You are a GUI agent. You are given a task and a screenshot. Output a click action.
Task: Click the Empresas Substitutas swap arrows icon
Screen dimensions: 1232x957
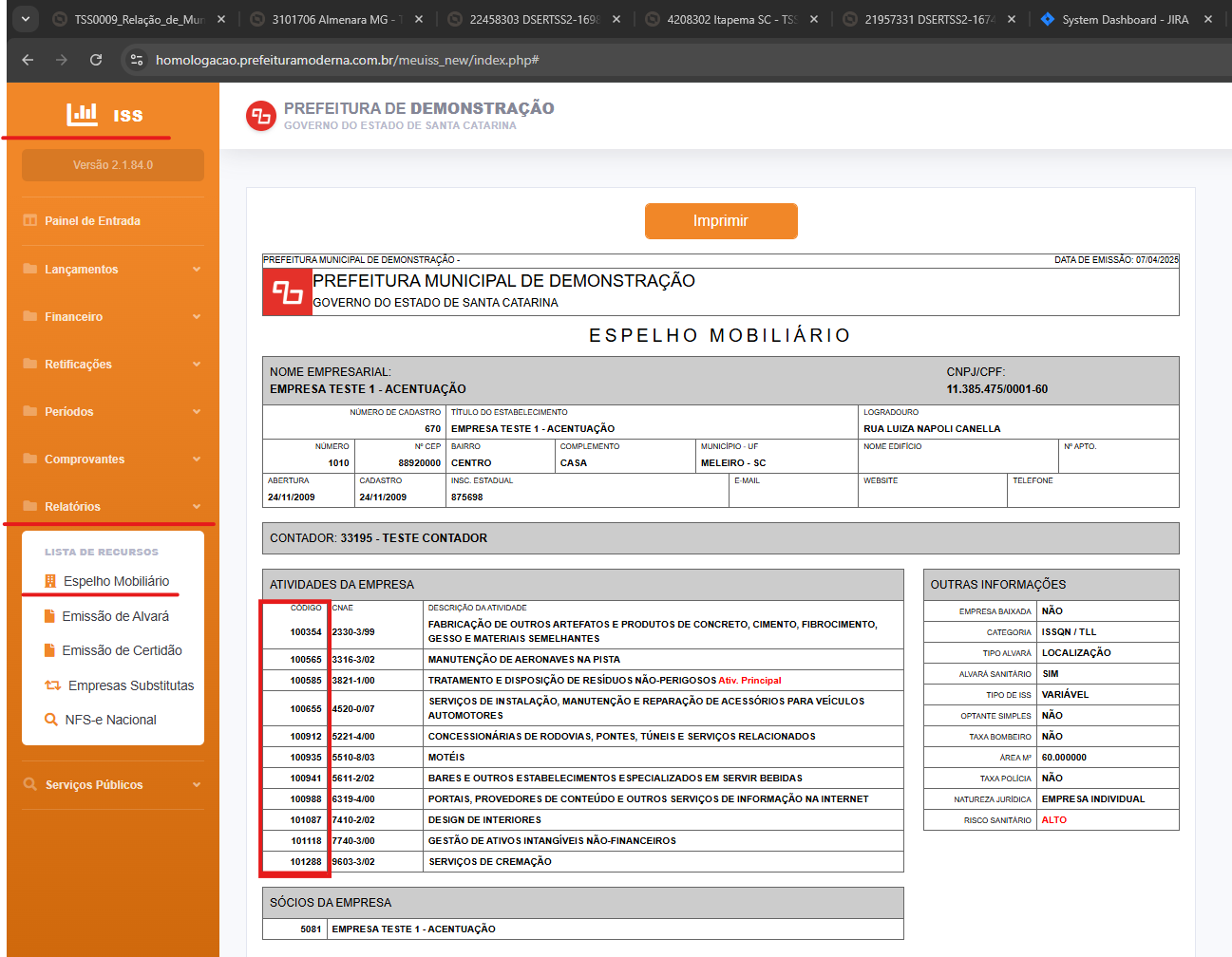53,685
